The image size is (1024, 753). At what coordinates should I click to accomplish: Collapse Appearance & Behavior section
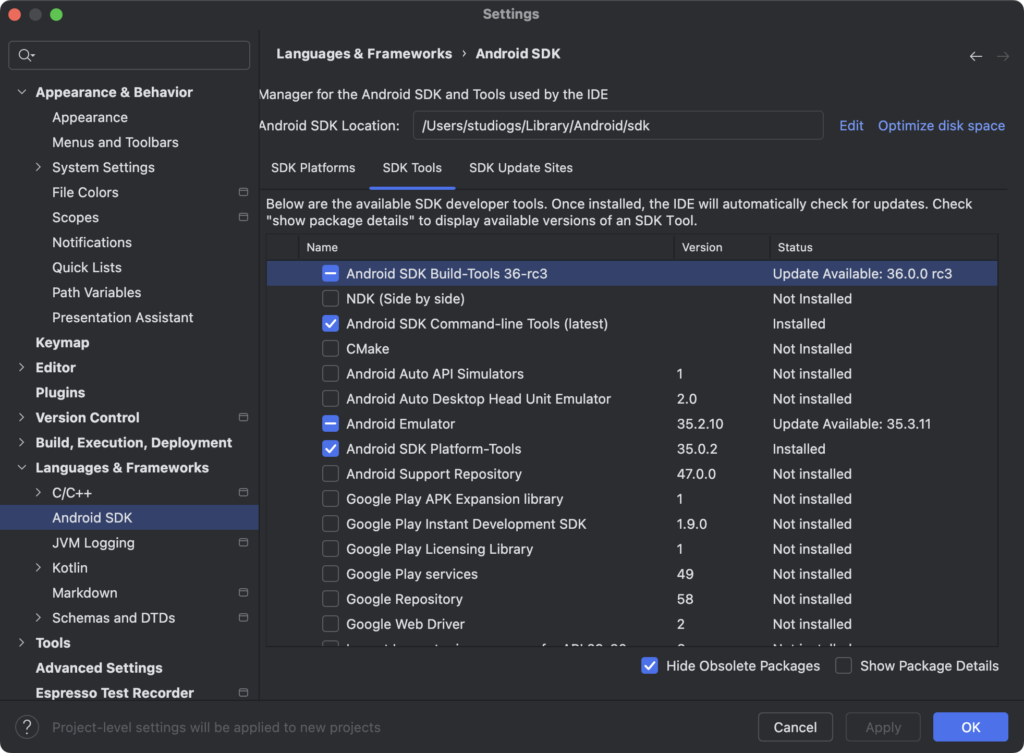click(x=22, y=92)
